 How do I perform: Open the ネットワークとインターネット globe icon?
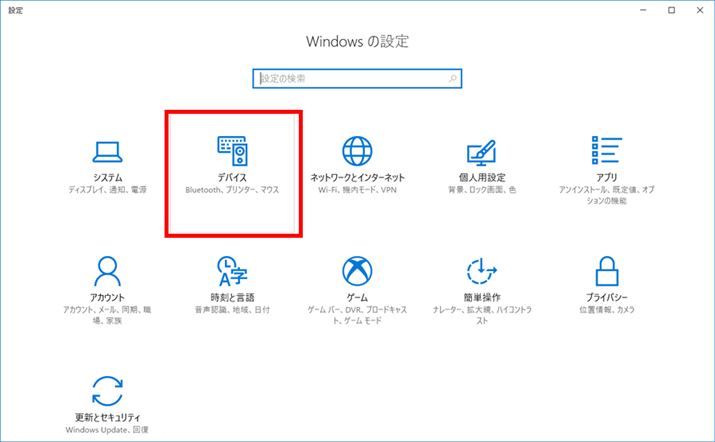[x=357, y=151]
